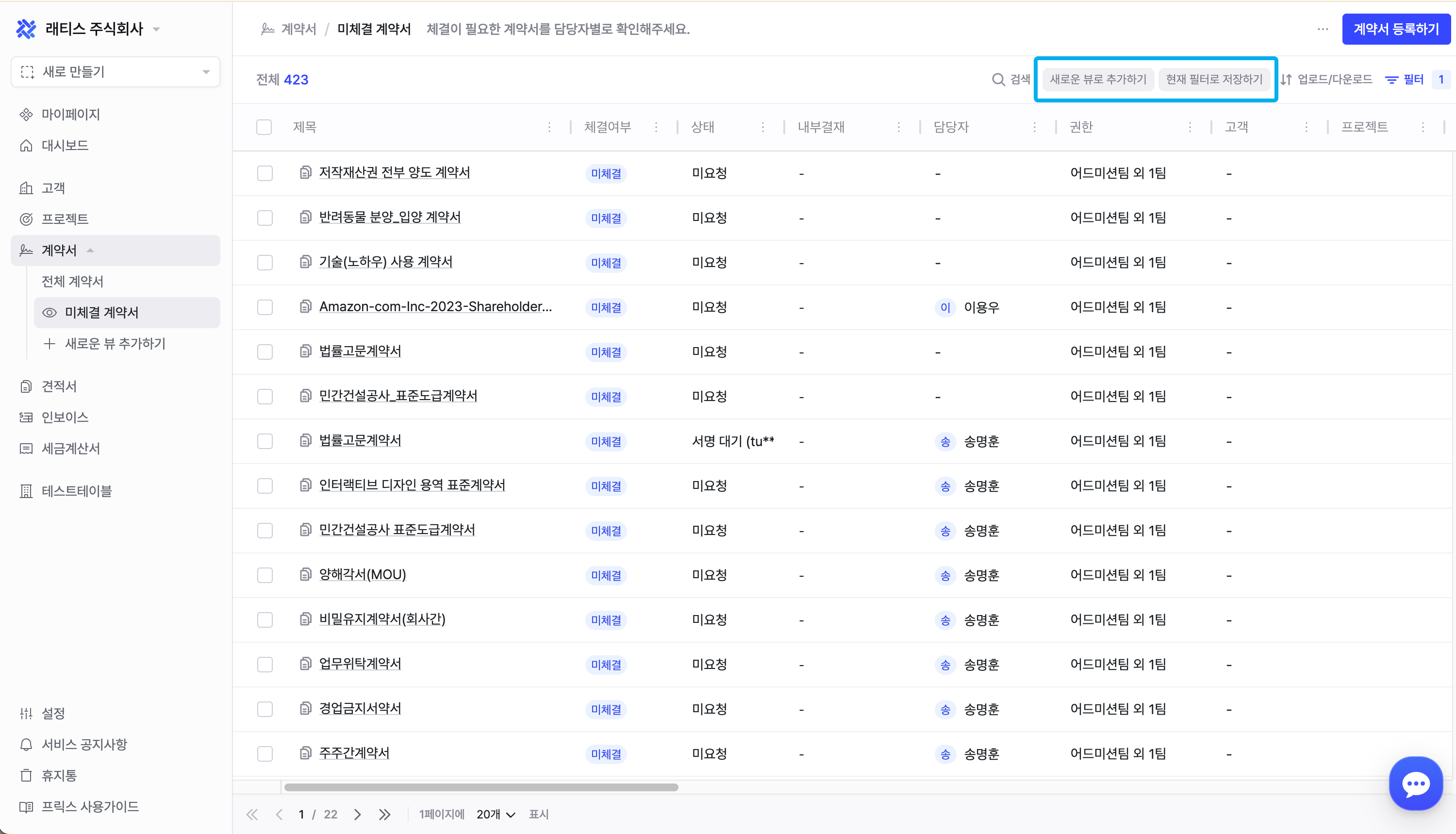Click the search magnifier icon
Screen dimensions: 1456x834
coord(998,80)
